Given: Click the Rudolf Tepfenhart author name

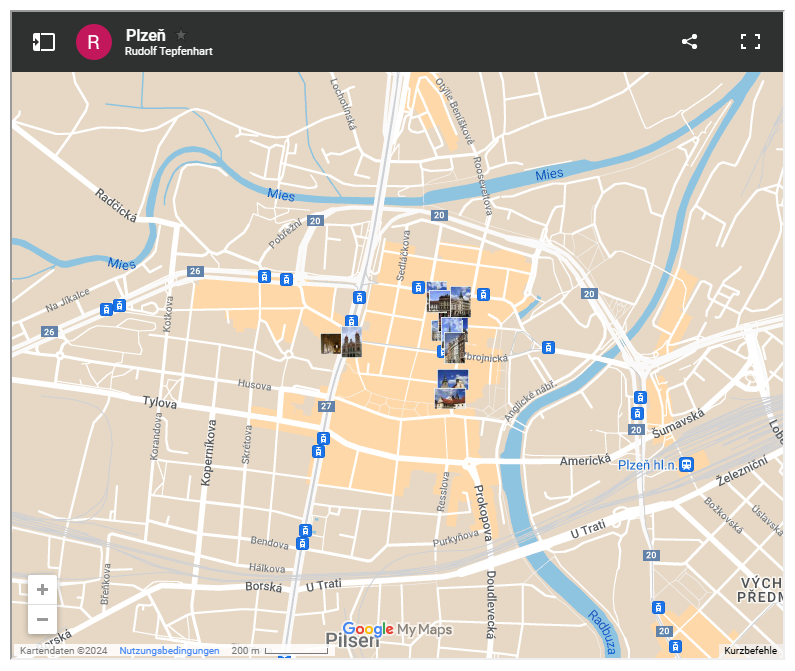Looking at the screenshot, I should 168,52.
